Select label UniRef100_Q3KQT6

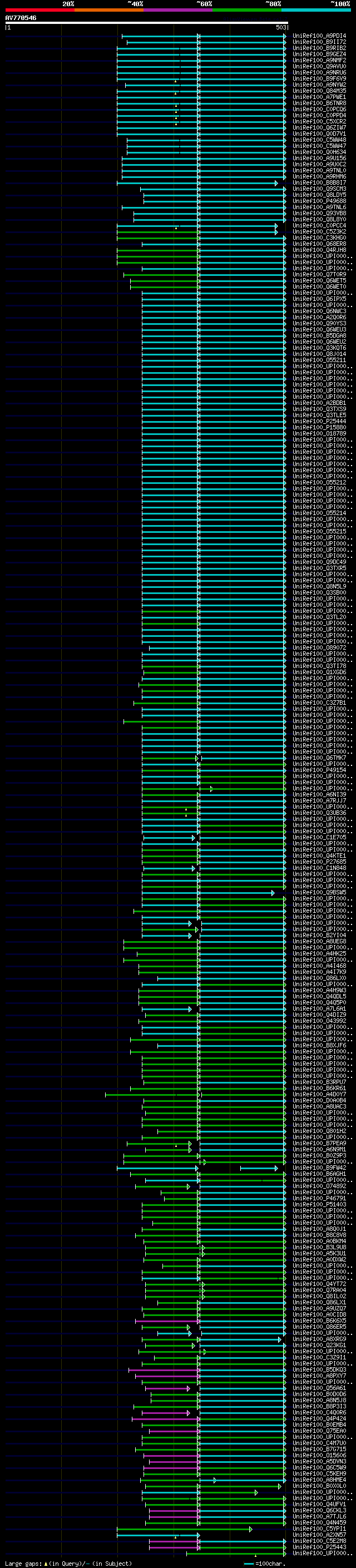pos(319,348)
